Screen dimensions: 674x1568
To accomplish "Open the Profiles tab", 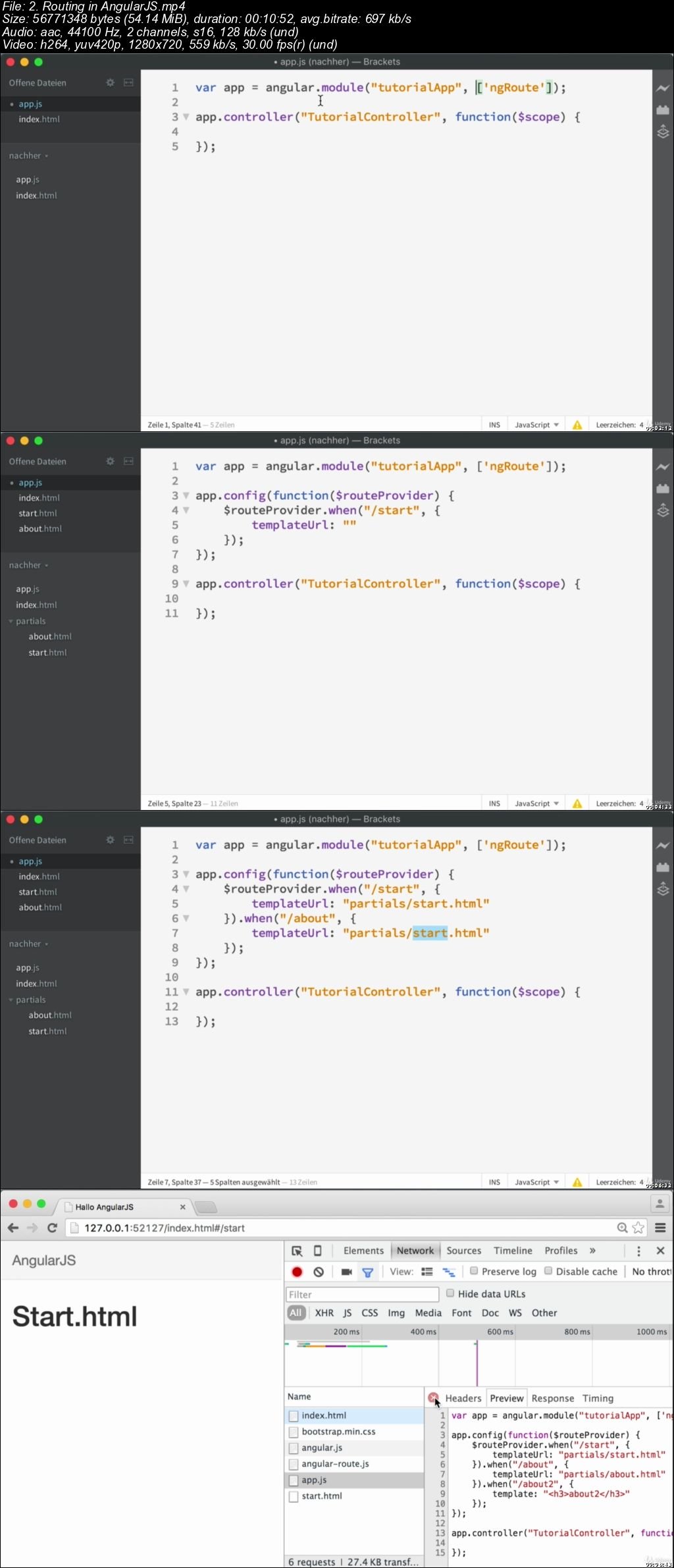I will tap(561, 1251).
